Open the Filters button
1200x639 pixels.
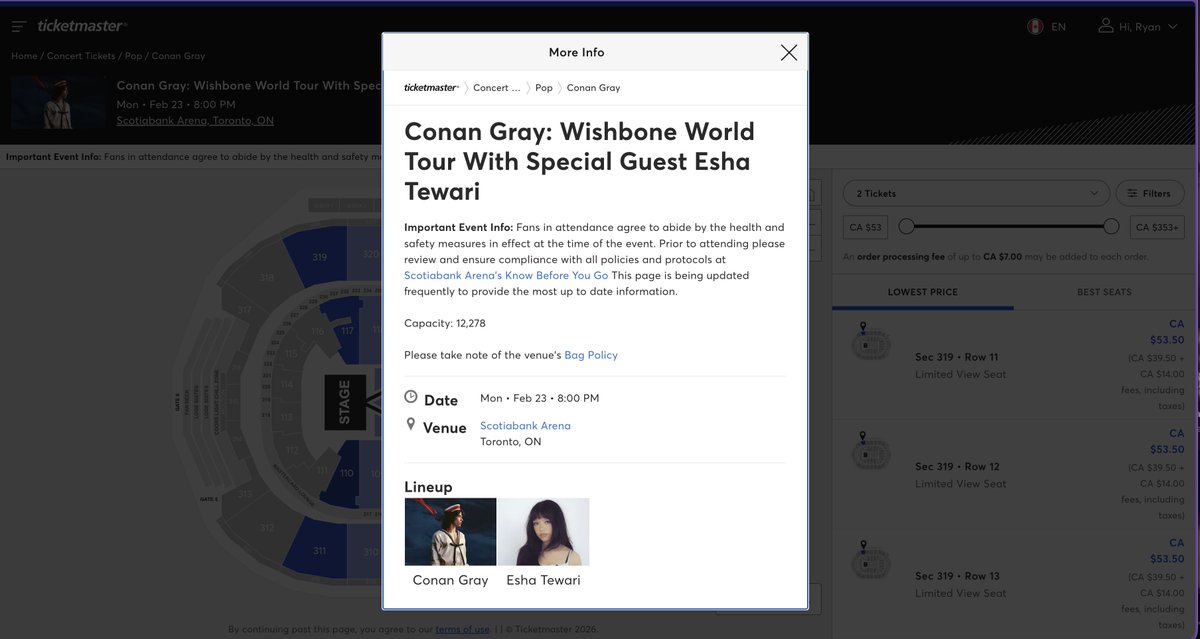1150,193
